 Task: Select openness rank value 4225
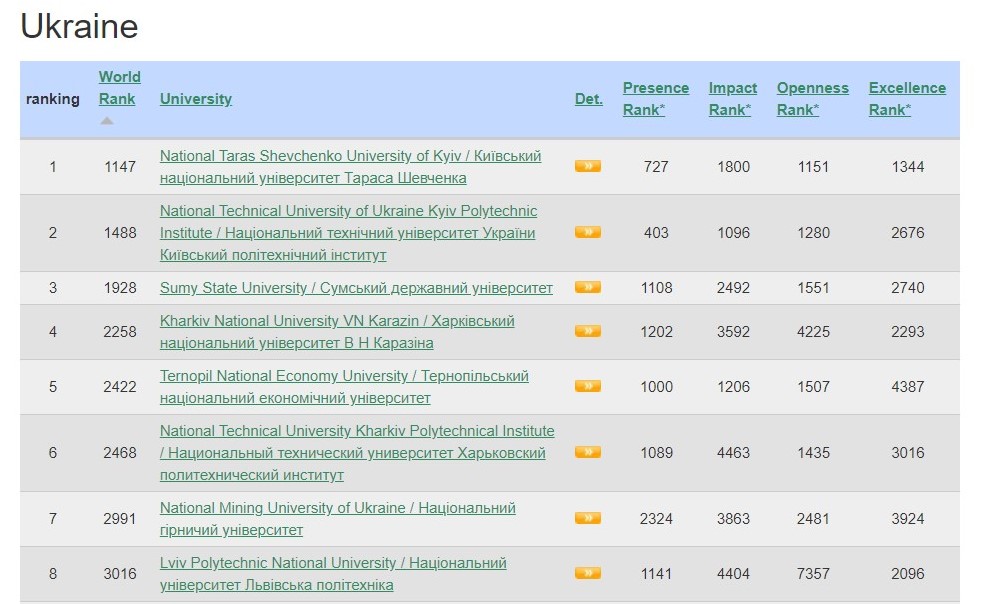[813, 331]
